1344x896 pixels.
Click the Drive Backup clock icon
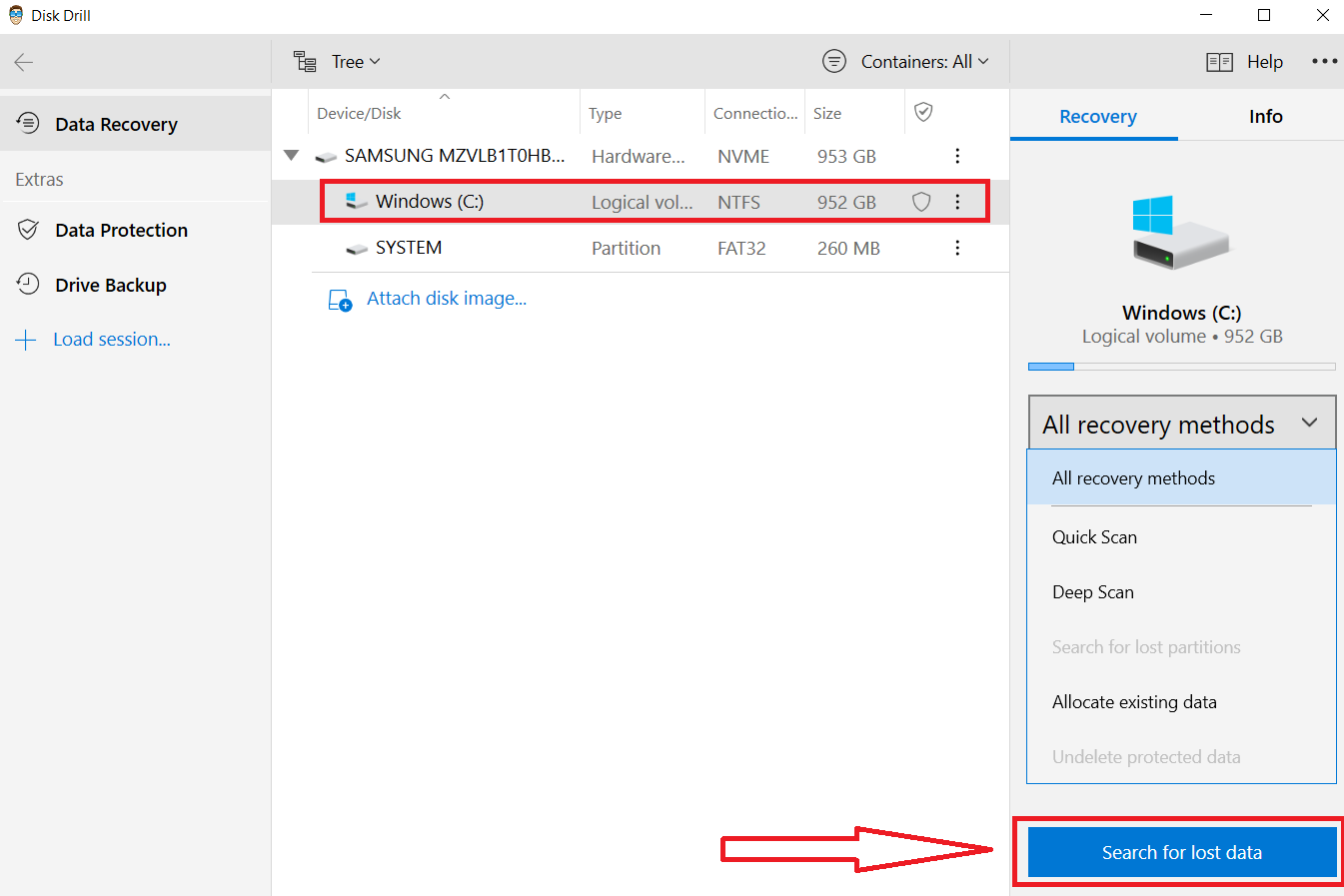pyautogui.click(x=28, y=284)
